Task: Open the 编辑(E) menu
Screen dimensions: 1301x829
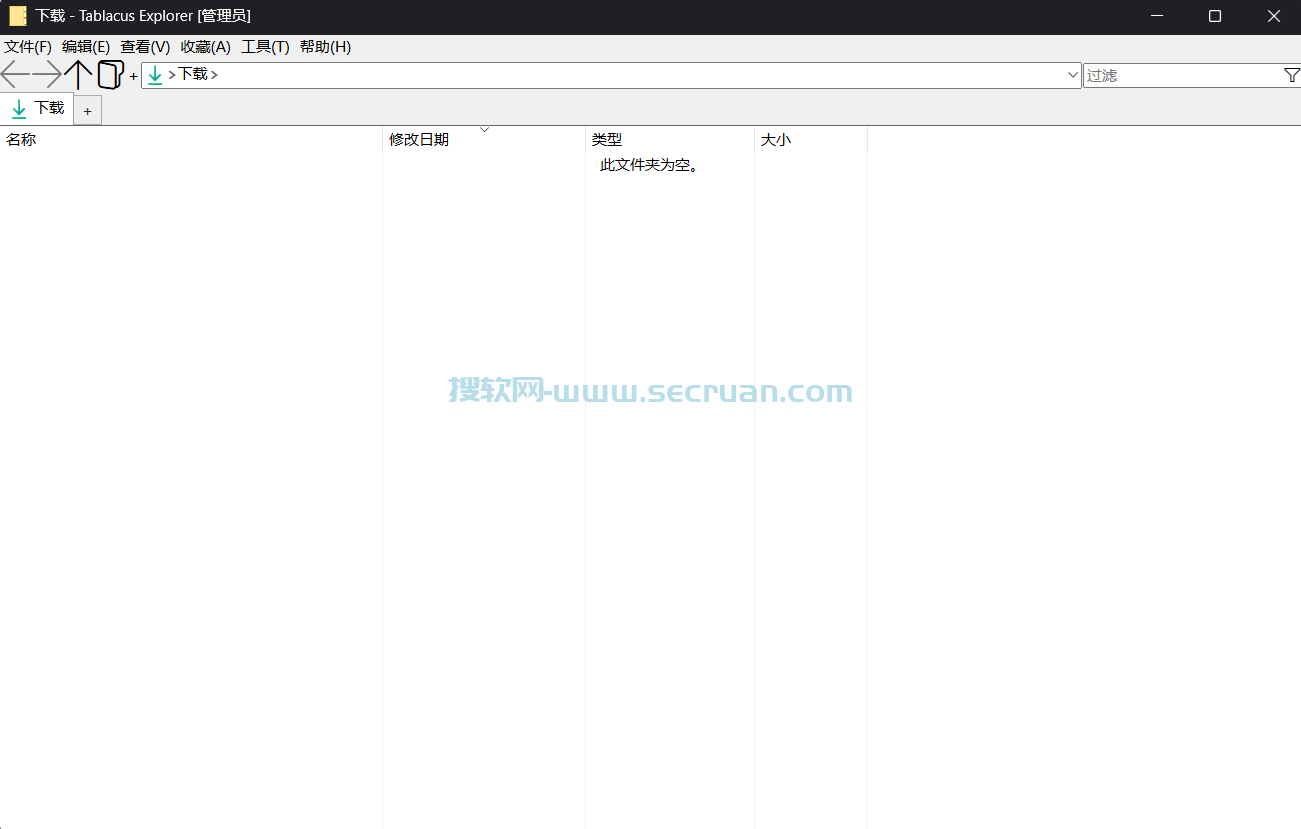Action: (x=86, y=47)
